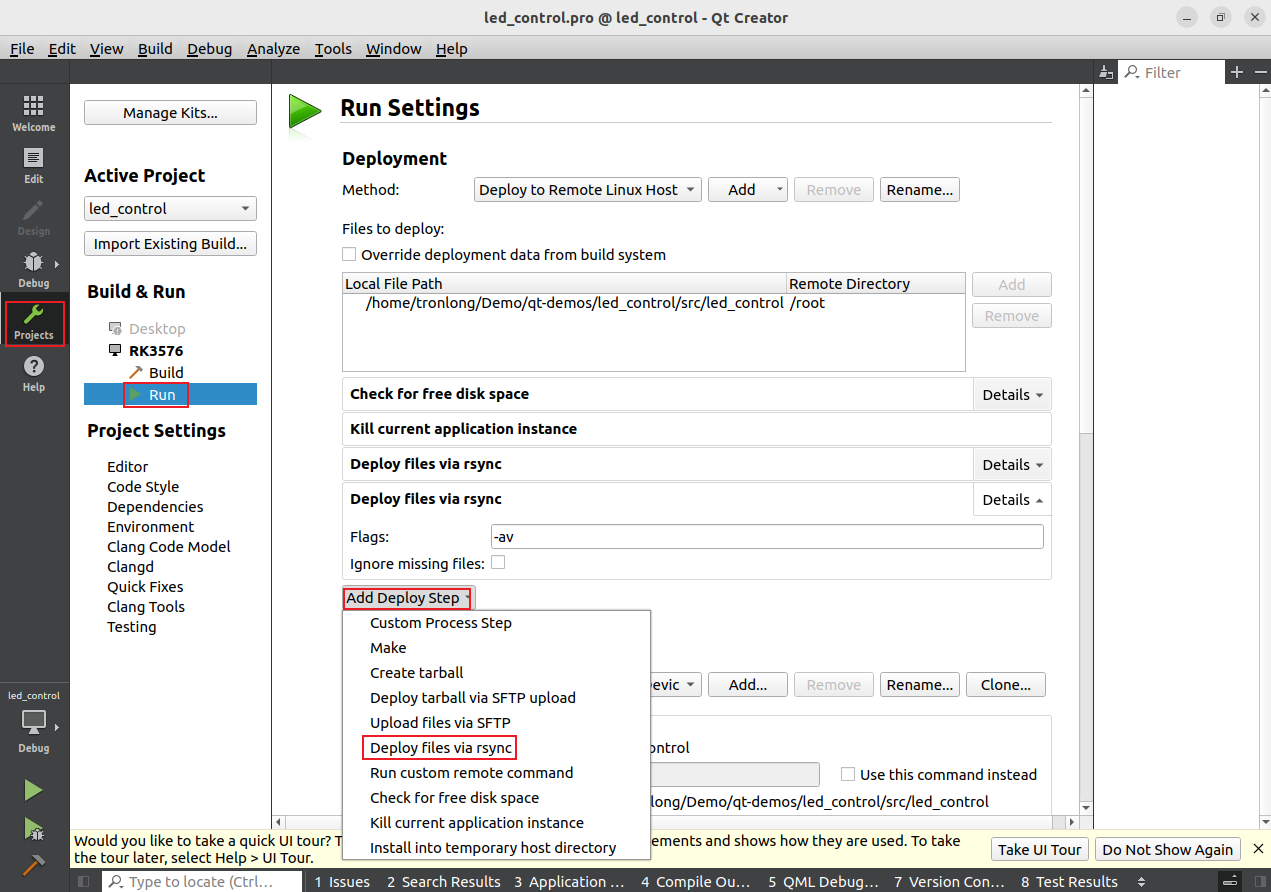The width and height of the screenshot is (1271, 892).
Task: Choose Upload files via SFTP
Action: click(x=496, y=723)
